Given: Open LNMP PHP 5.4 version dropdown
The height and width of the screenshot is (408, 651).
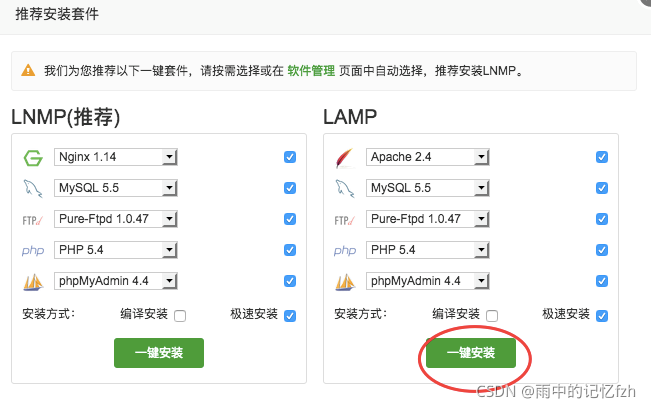Looking at the screenshot, I should point(116,250).
